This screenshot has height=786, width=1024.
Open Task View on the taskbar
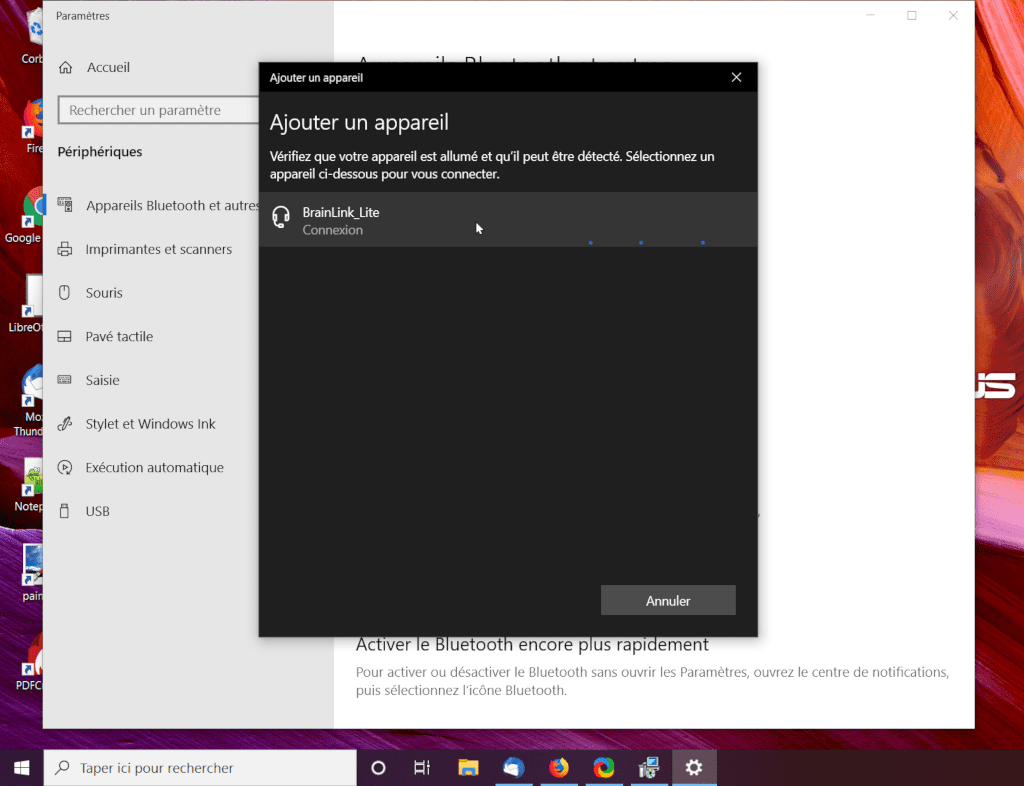422,768
